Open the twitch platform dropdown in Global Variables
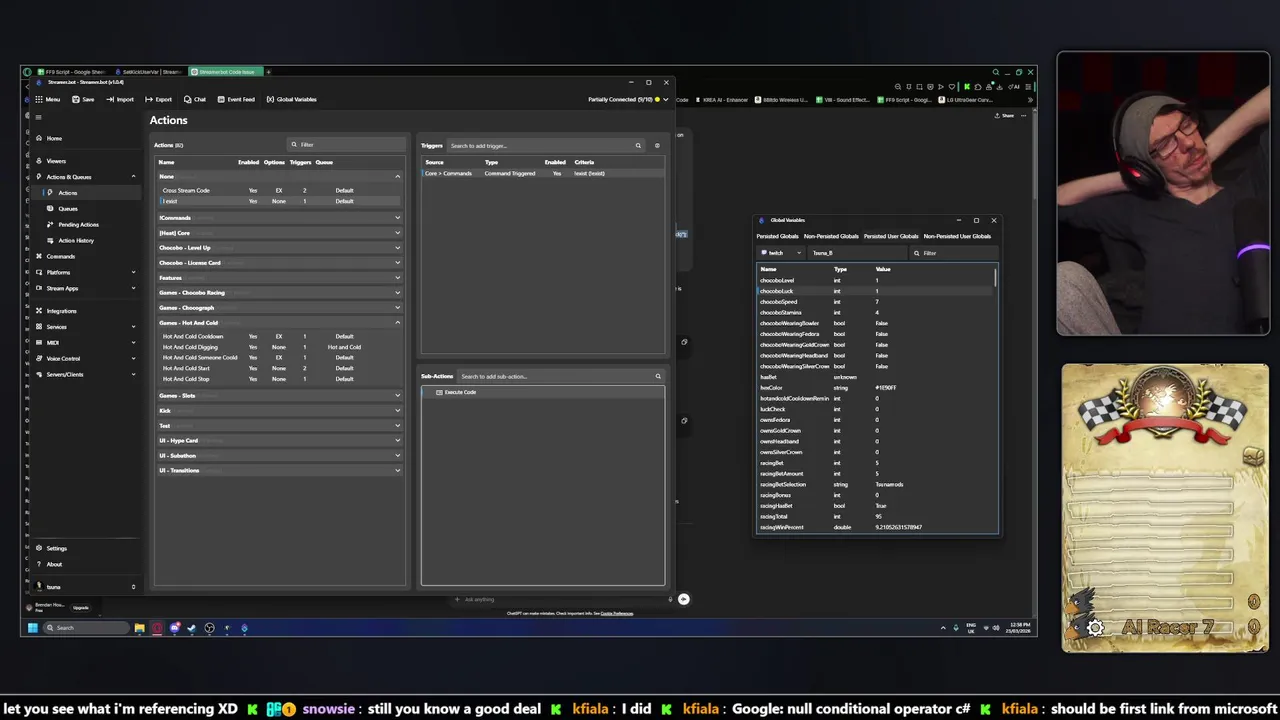Viewport: 1280px width, 720px height. point(780,253)
